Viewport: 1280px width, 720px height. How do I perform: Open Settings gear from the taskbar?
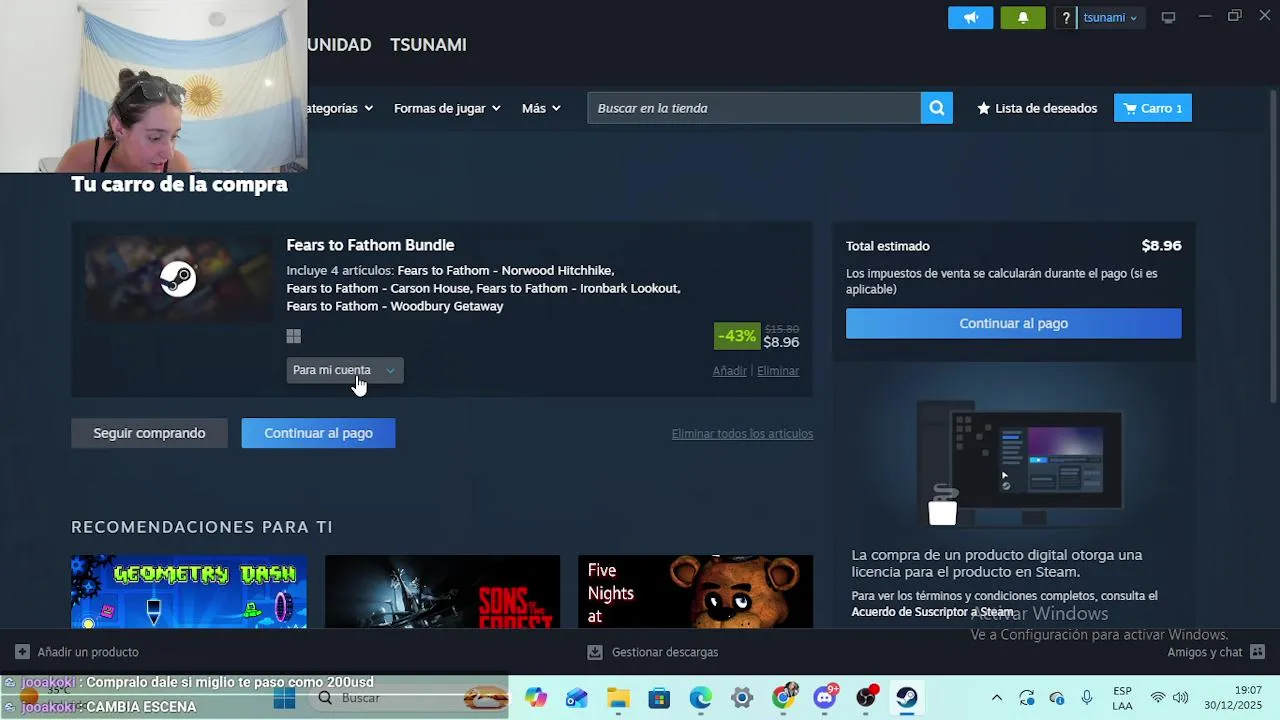[741, 698]
